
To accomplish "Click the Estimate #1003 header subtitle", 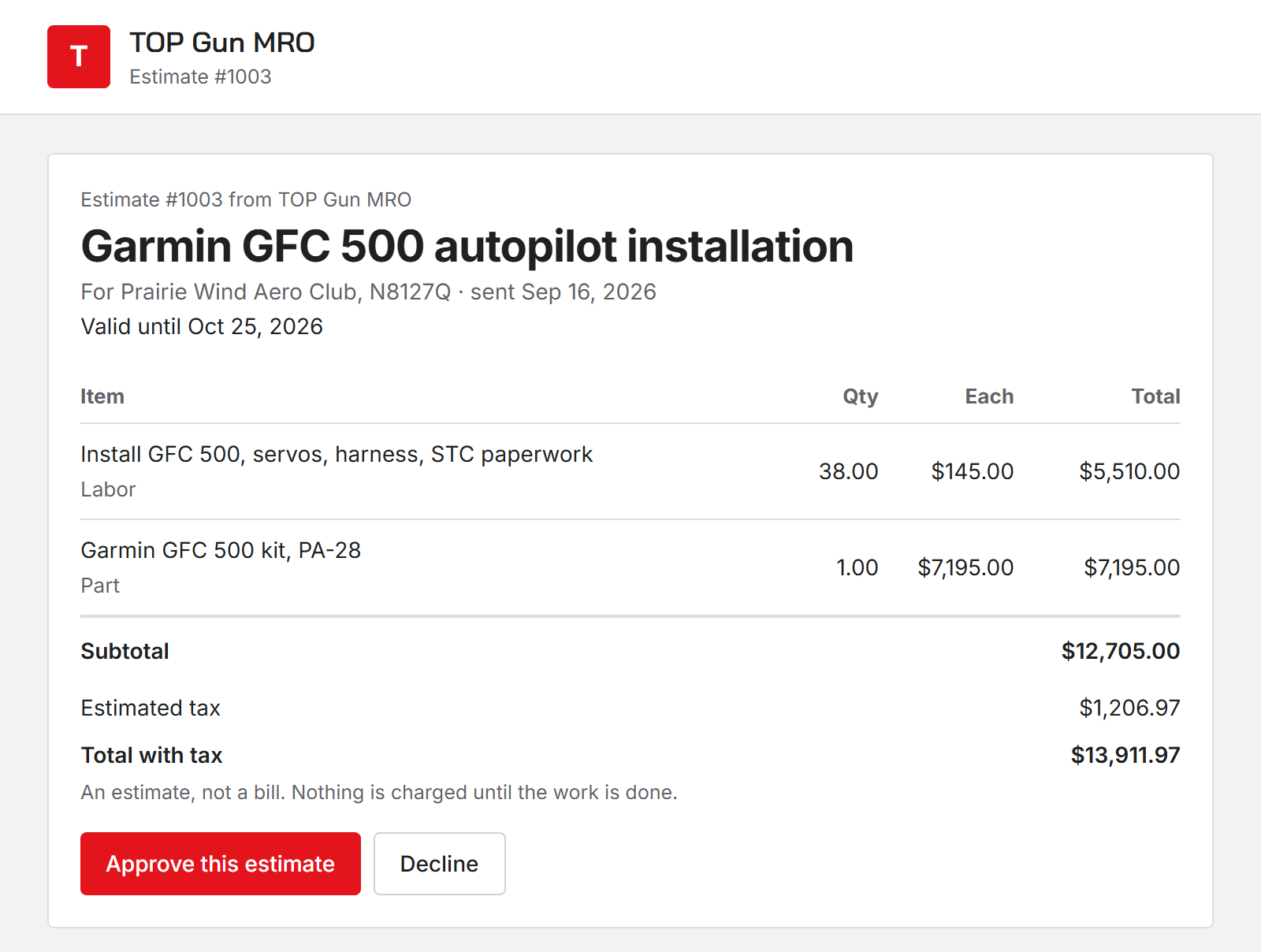I will click(200, 76).
